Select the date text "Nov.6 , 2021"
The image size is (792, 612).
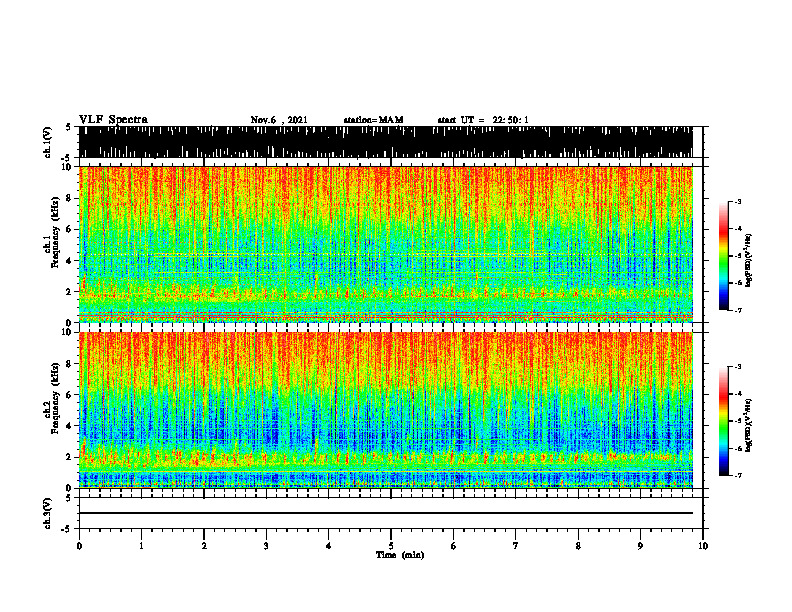[279, 120]
